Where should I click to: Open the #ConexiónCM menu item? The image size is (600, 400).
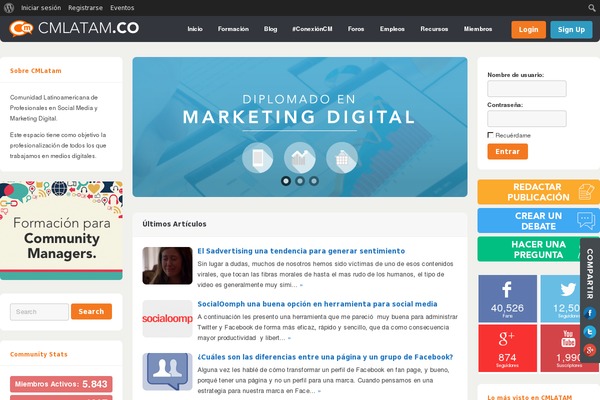point(312,29)
